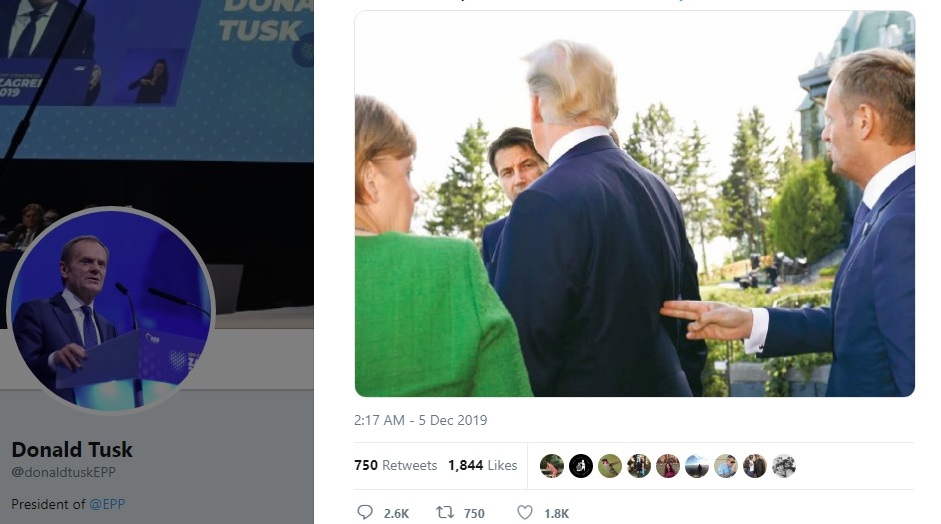Open the fourth liker avatar
Screen dimensions: 941x524
pyautogui.click(x=639, y=466)
